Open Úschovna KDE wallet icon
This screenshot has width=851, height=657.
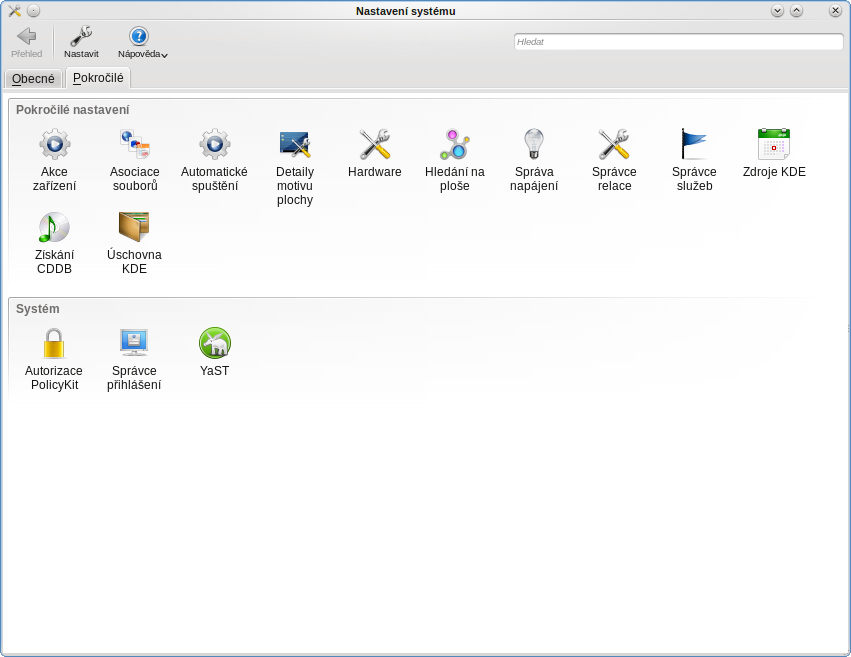(134, 227)
